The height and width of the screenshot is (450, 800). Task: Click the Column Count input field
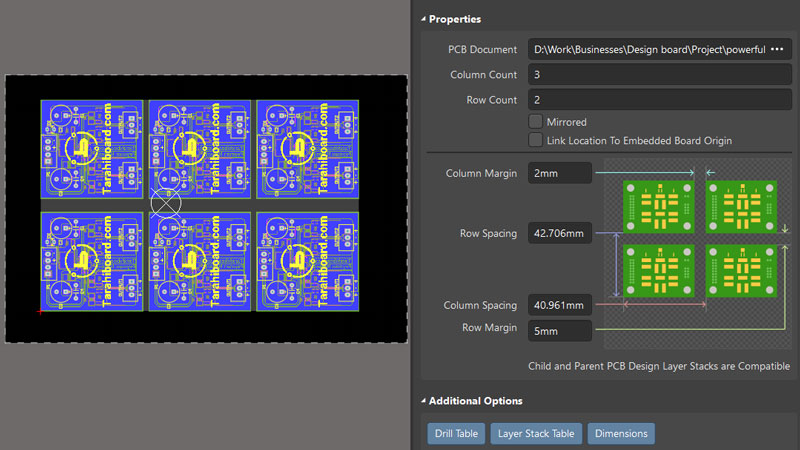tap(658, 75)
